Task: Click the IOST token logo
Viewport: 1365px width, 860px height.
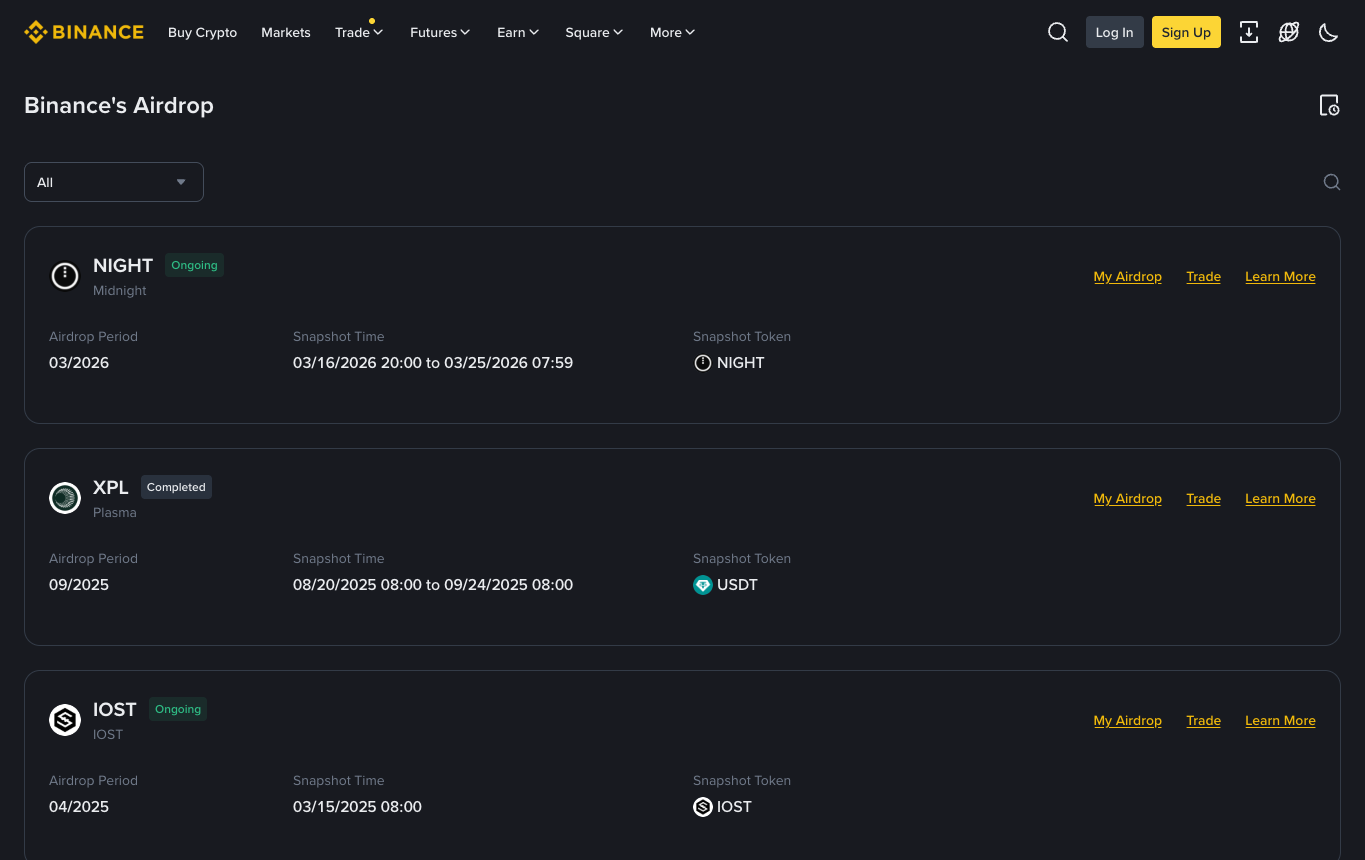Action: click(65, 719)
